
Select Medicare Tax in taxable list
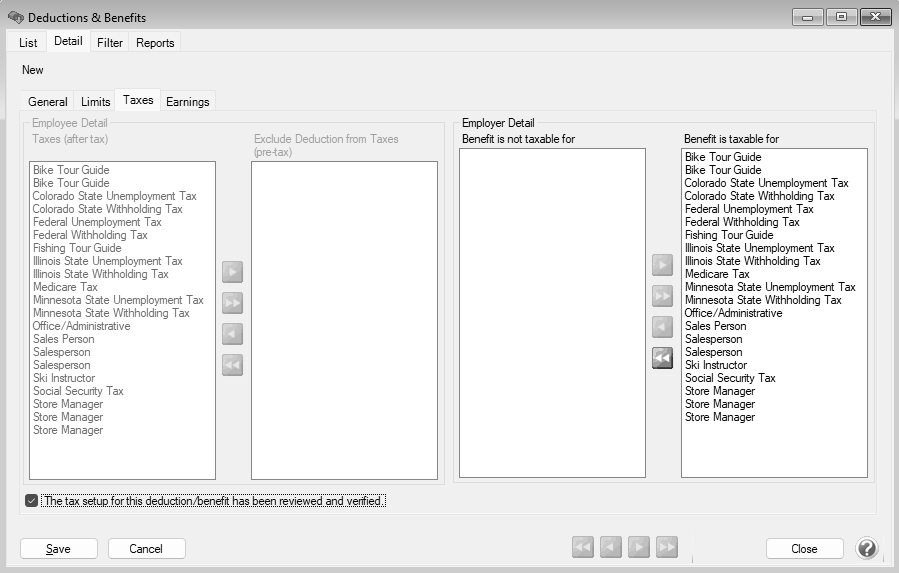(x=717, y=274)
